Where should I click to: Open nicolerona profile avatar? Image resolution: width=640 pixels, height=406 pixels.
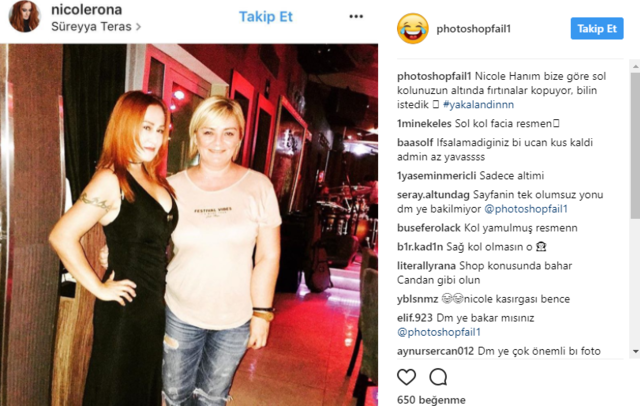click(x=24, y=16)
